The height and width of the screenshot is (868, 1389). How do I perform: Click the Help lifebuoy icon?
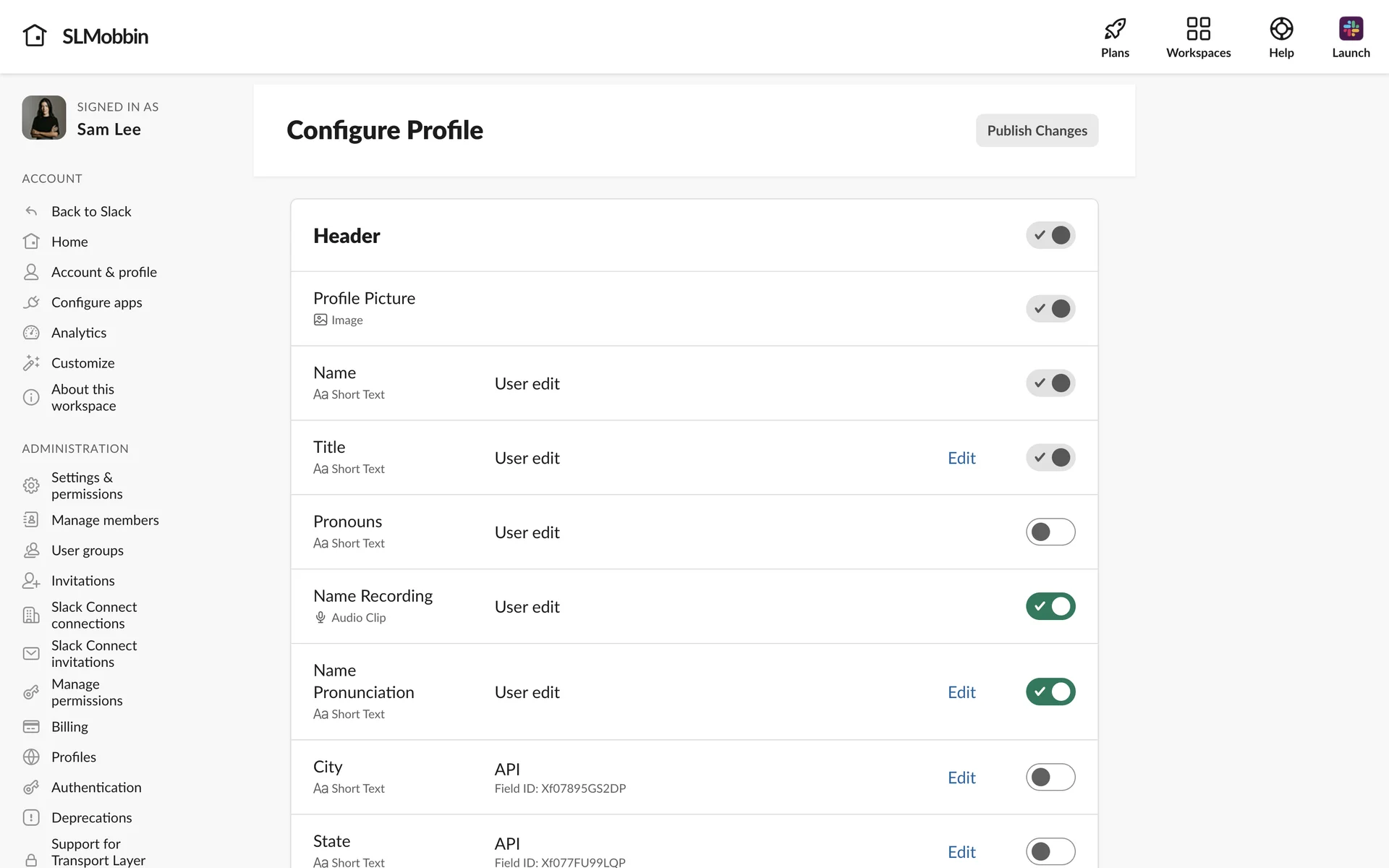1280,29
